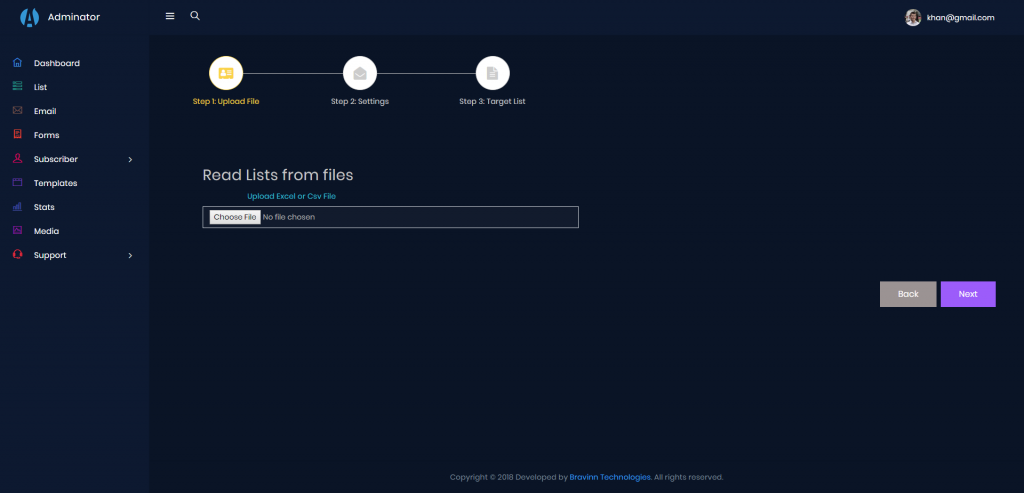Expand the Subscriber submenu arrow
Image resolution: width=1024 pixels, height=493 pixels.
point(130,159)
